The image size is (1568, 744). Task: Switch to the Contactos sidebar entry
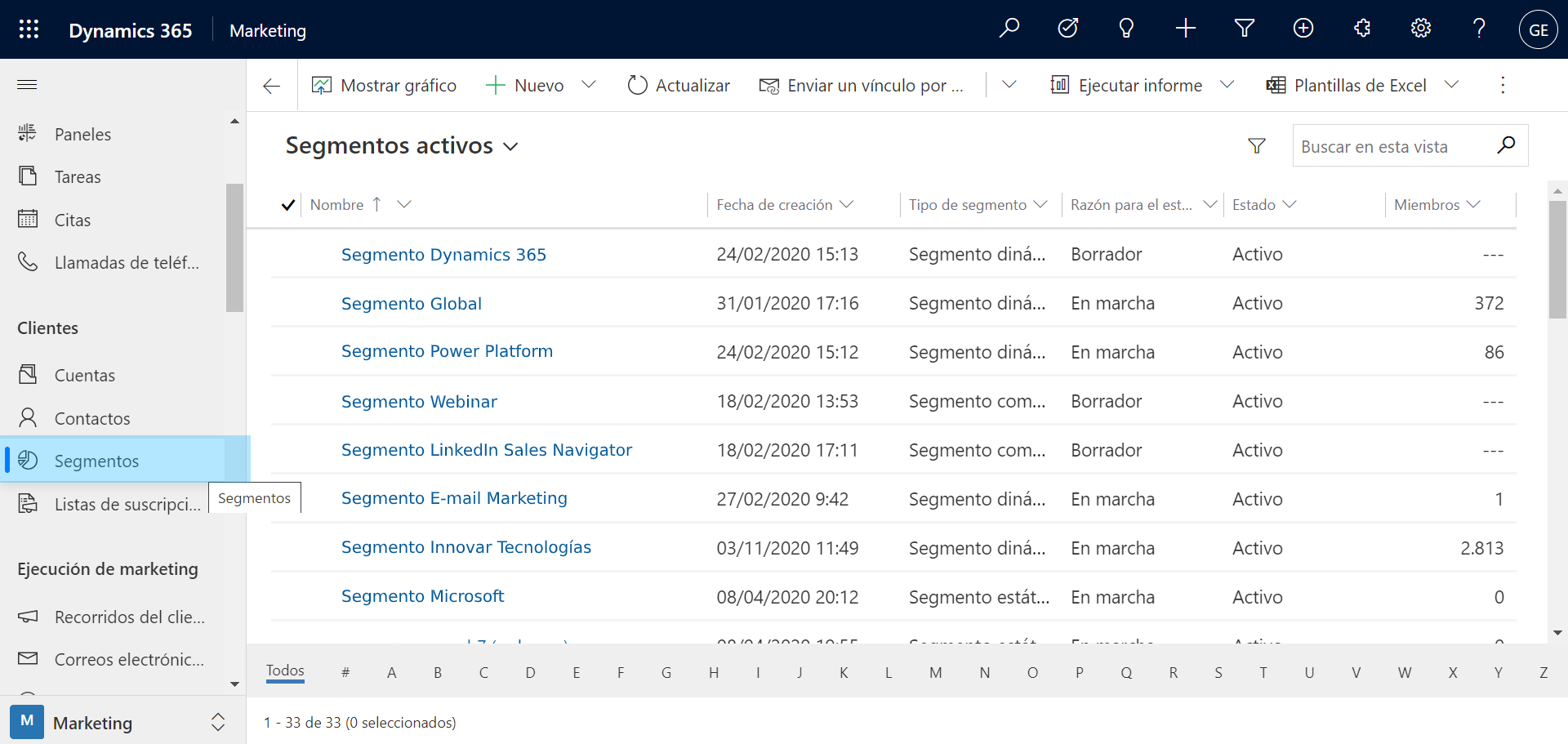[x=91, y=417]
